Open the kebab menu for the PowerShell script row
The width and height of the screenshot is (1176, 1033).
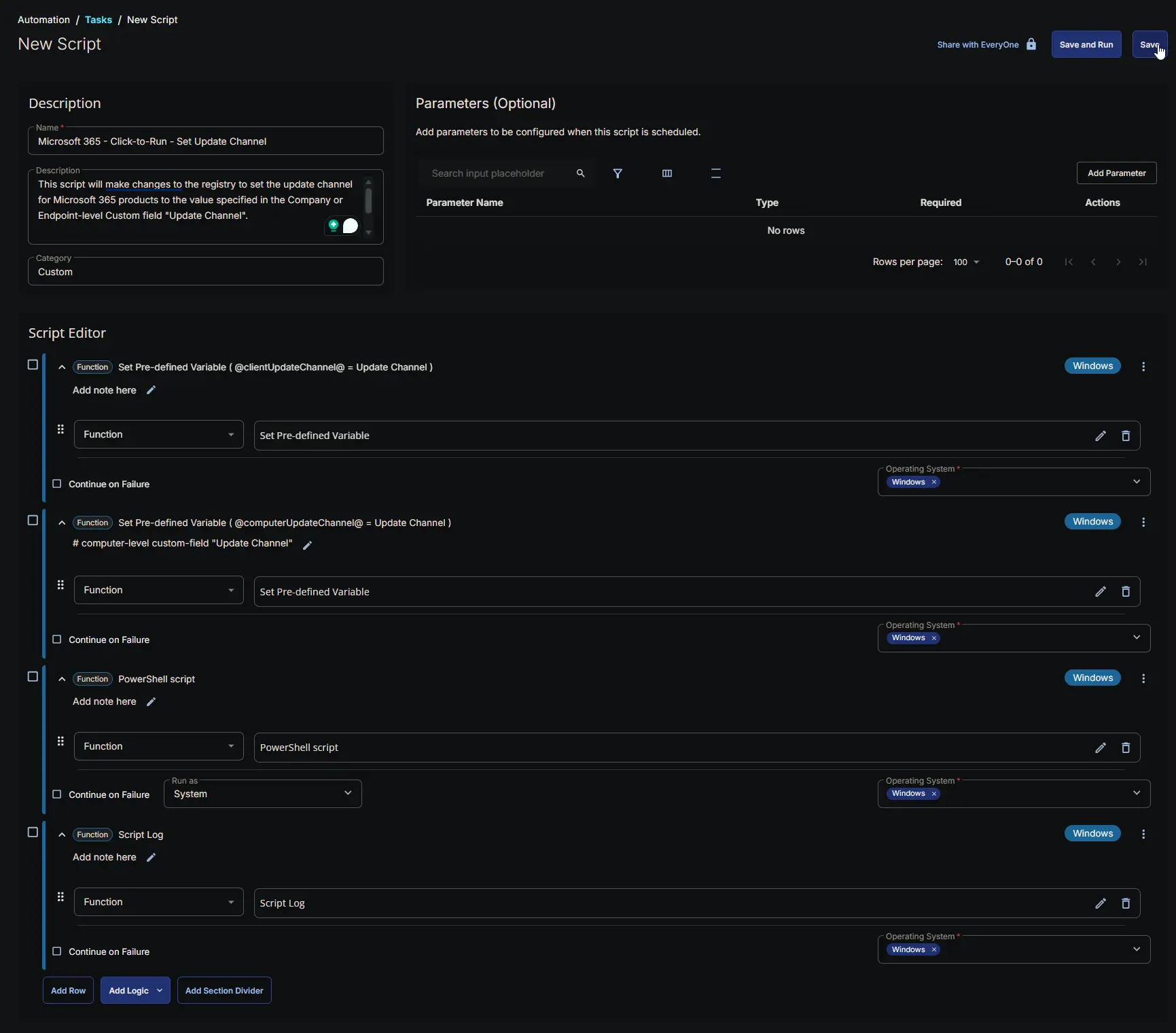pos(1143,678)
